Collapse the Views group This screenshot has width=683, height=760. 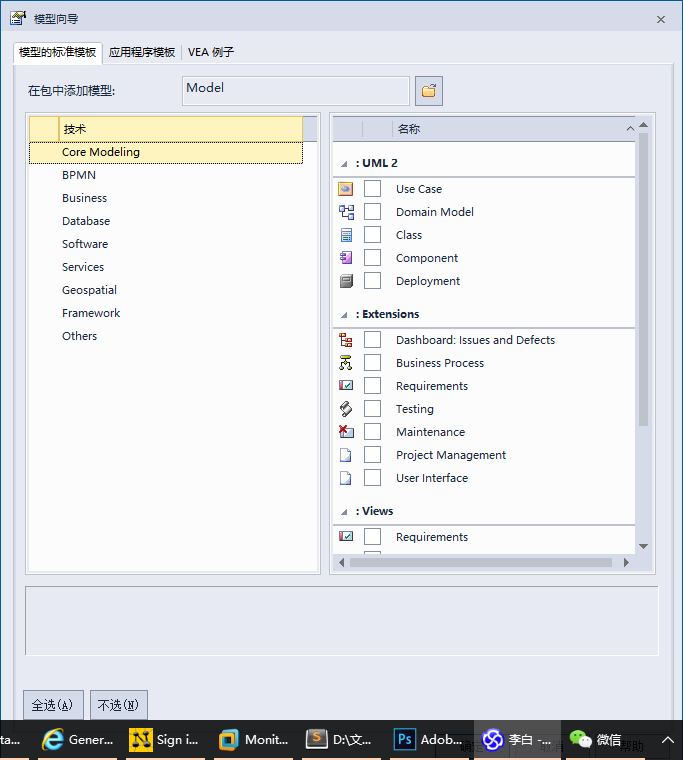click(344, 512)
